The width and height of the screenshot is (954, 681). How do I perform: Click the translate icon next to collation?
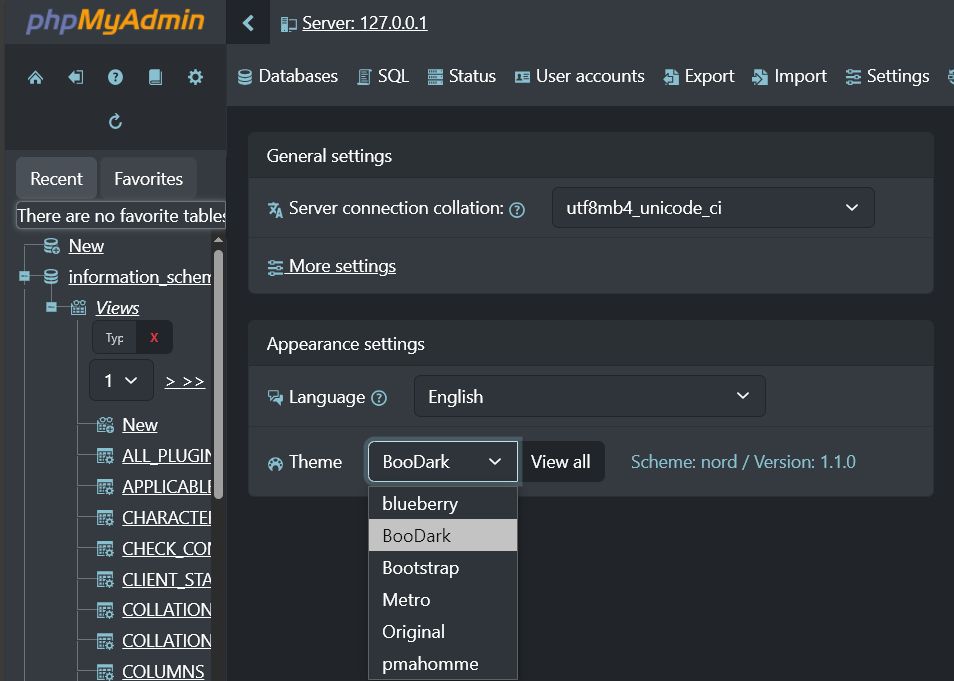(x=275, y=209)
